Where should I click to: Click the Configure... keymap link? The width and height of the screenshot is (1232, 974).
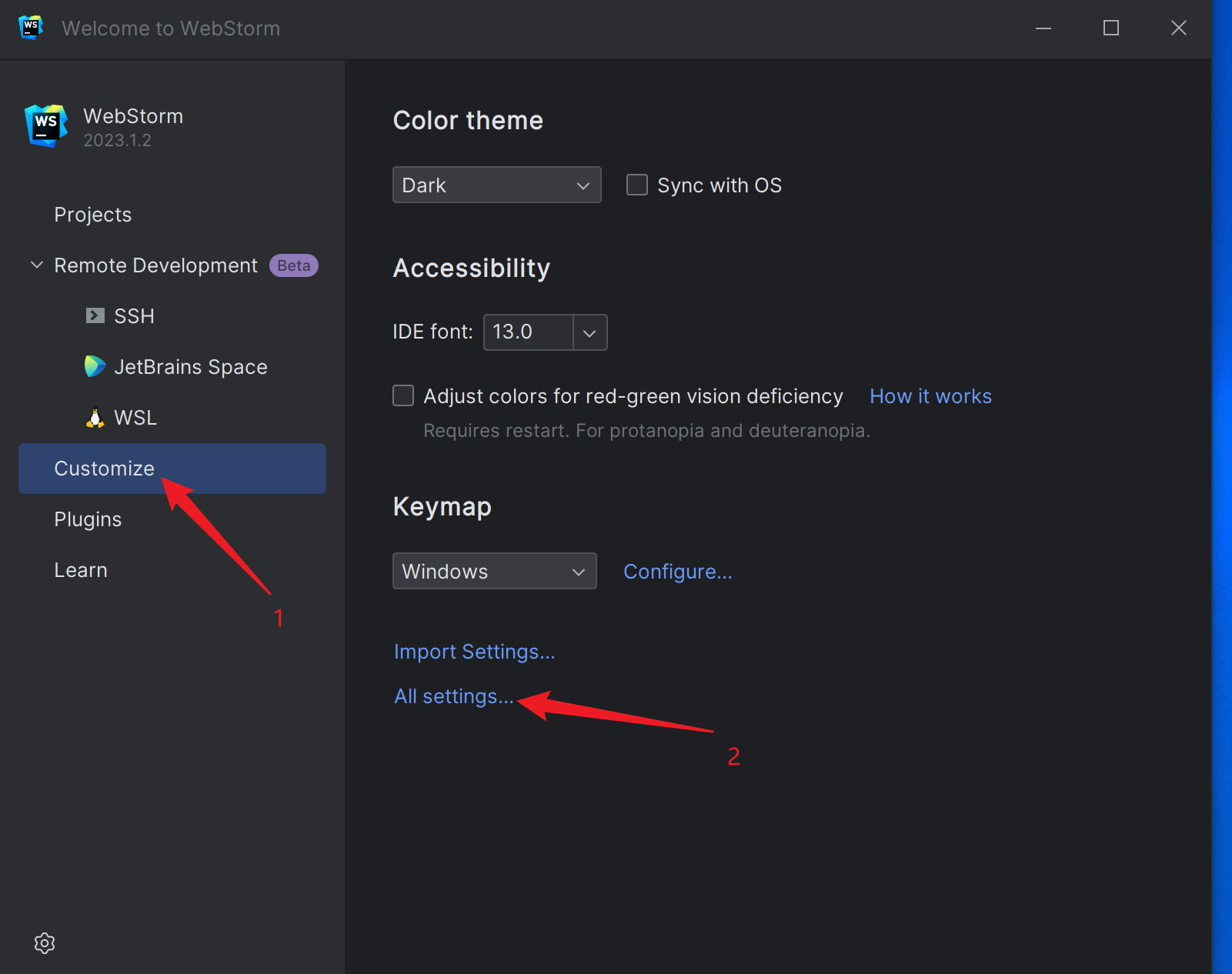pos(678,572)
